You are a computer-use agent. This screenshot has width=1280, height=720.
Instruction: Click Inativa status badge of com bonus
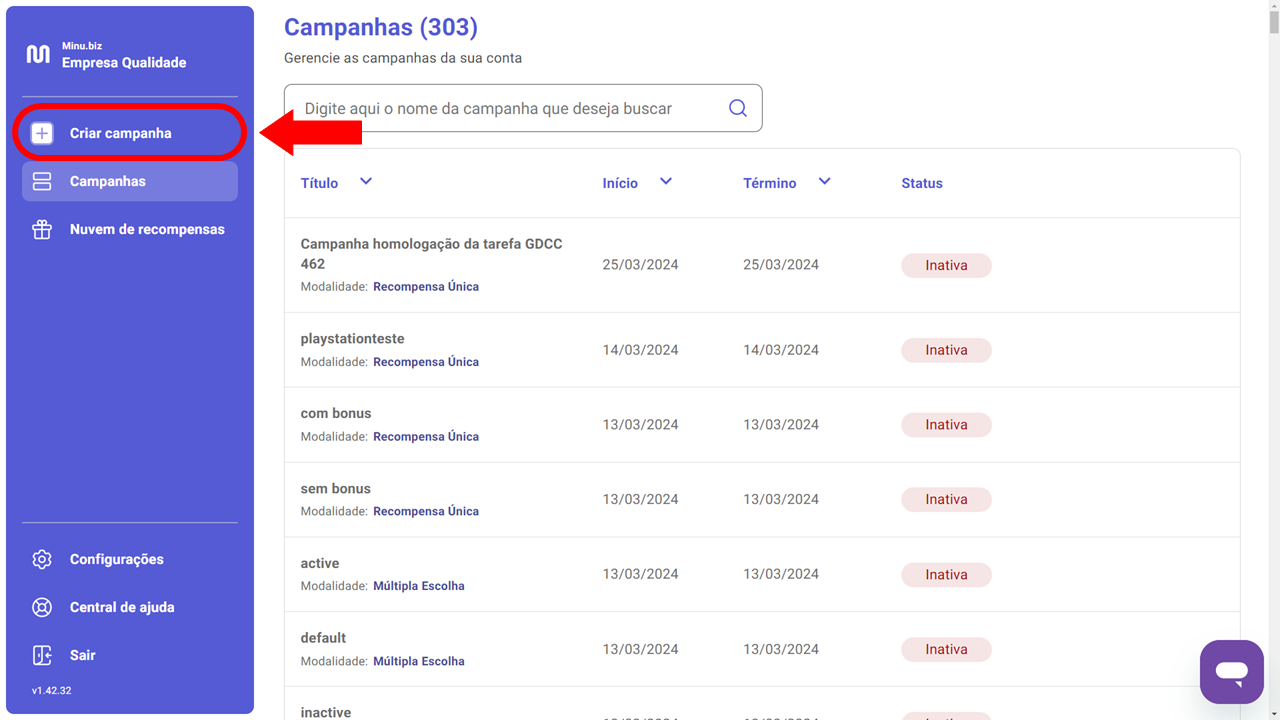946,425
